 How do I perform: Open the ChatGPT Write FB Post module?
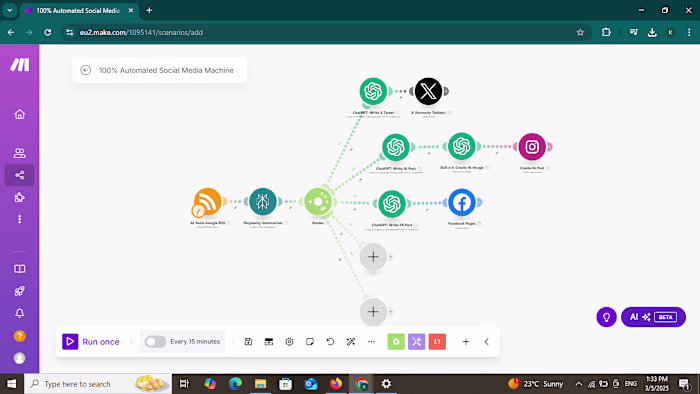click(x=392, y=203)
